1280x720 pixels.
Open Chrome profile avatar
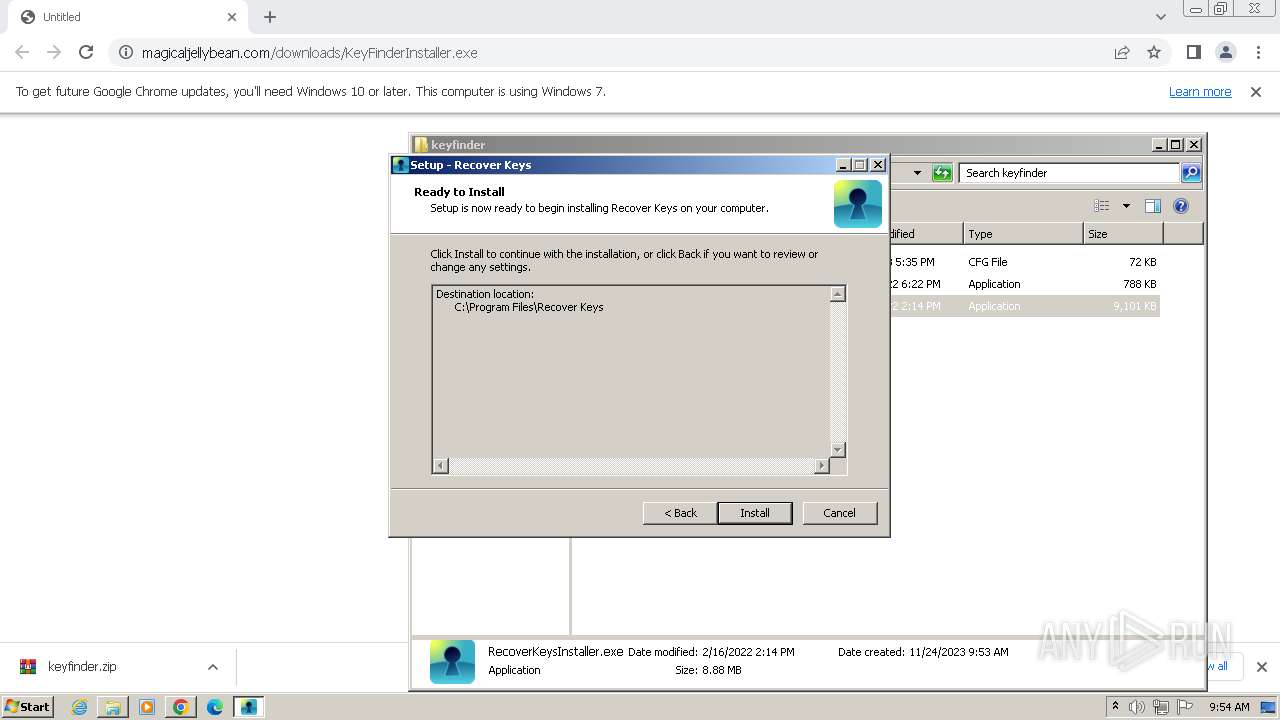click(1225, 52)
